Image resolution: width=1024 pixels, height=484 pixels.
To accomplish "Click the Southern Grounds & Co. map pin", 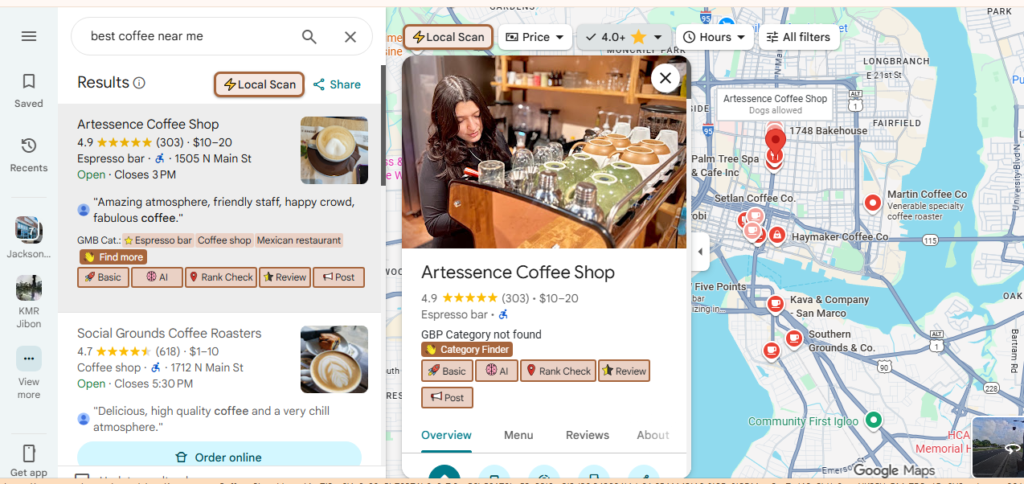I will click(x=793, y=338).
